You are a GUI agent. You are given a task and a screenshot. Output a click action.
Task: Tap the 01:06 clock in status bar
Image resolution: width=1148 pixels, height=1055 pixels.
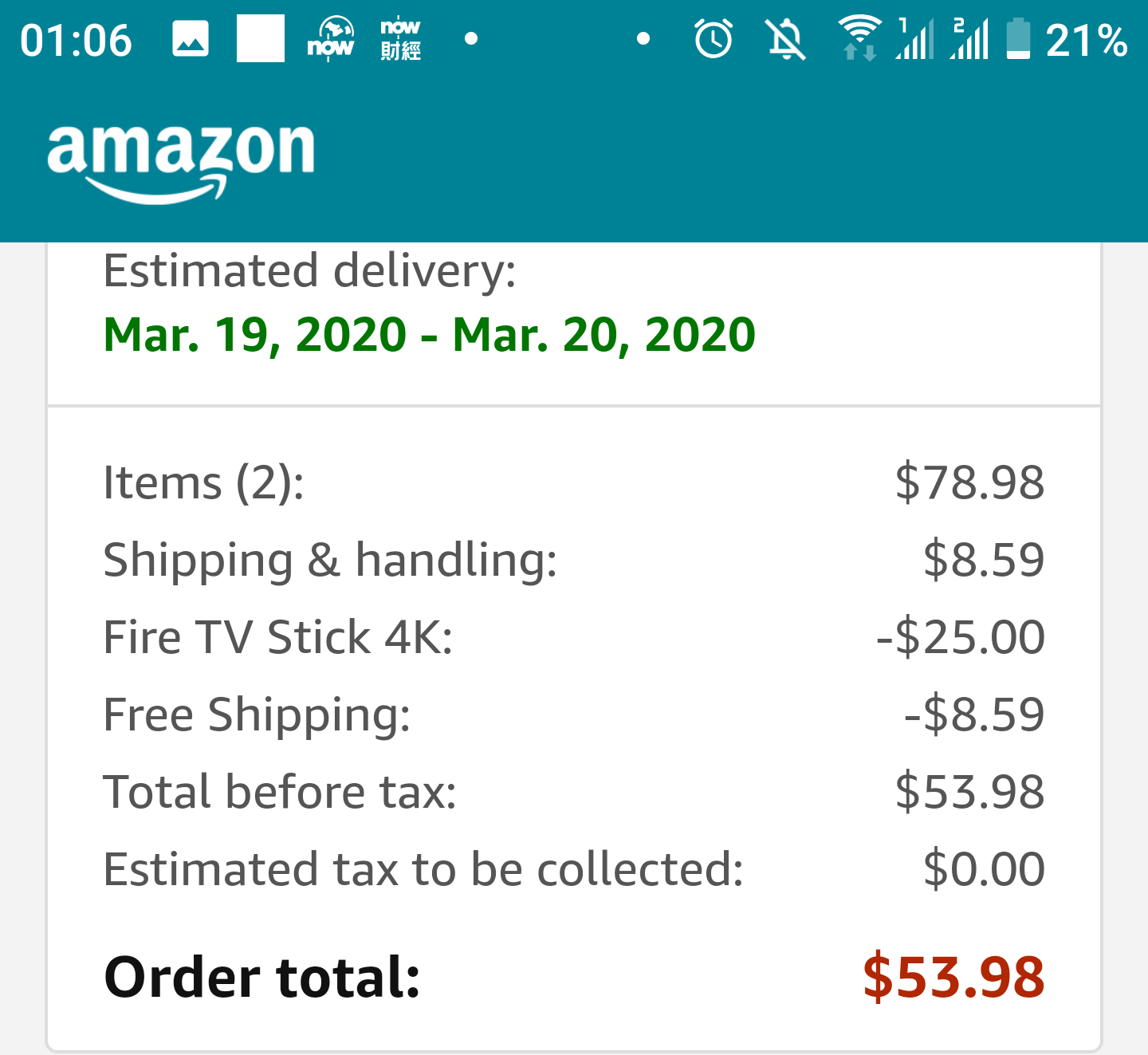click(x=76, y=41)
